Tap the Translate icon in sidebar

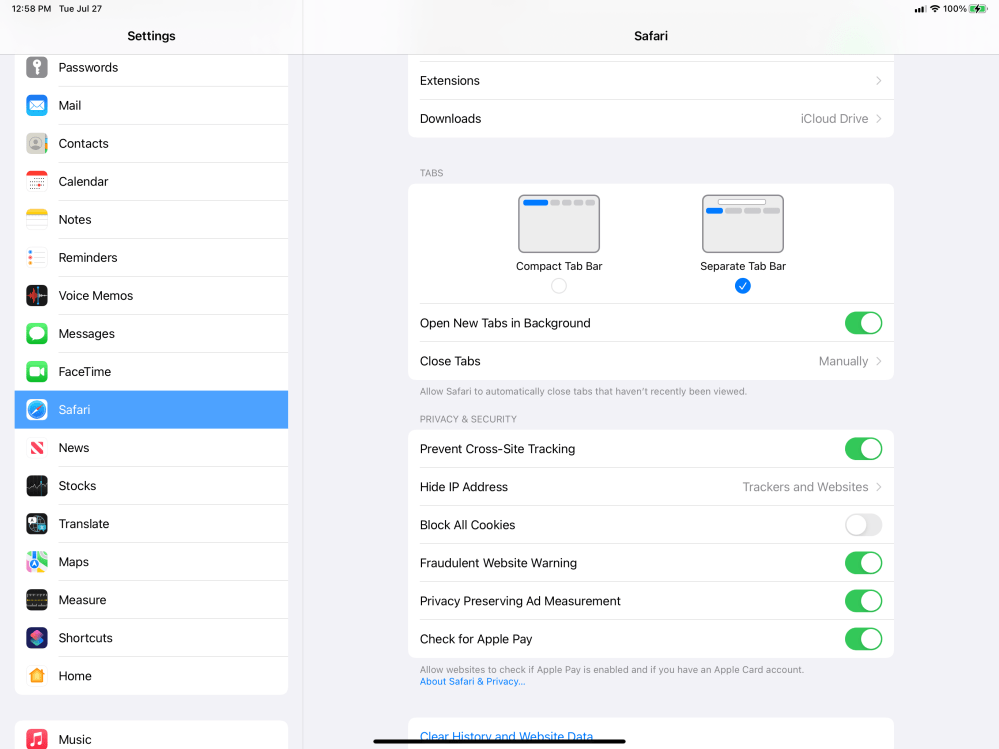(37, 524)
